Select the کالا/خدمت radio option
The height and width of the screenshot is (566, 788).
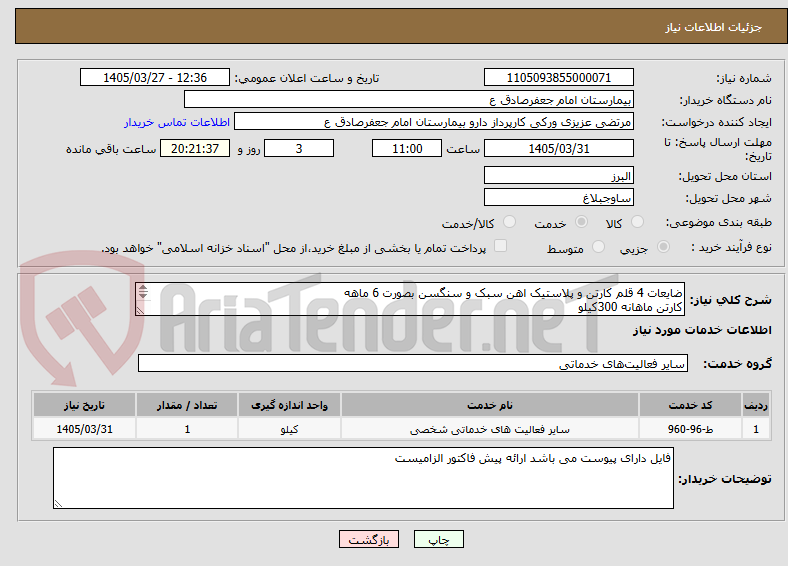[509, 222]
